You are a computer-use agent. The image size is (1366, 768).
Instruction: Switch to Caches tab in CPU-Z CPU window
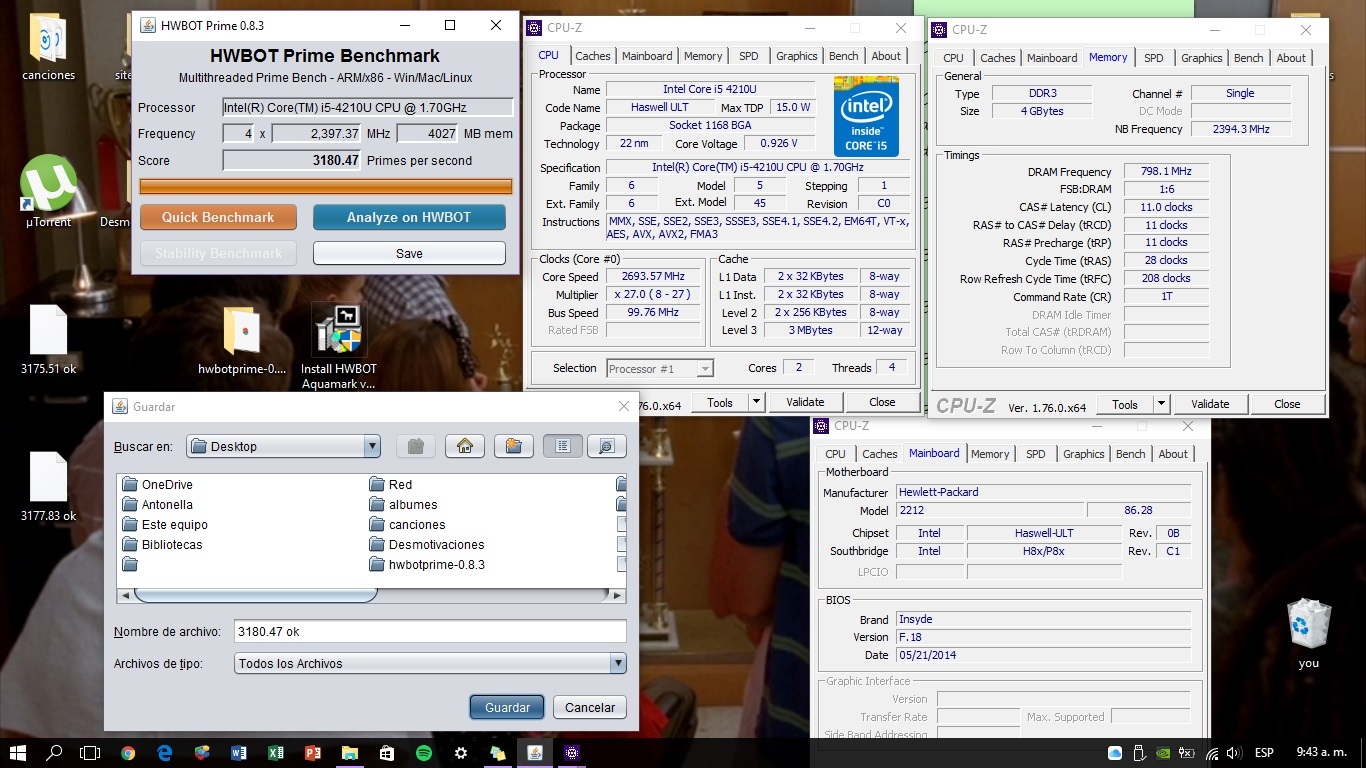coord(592,56)
